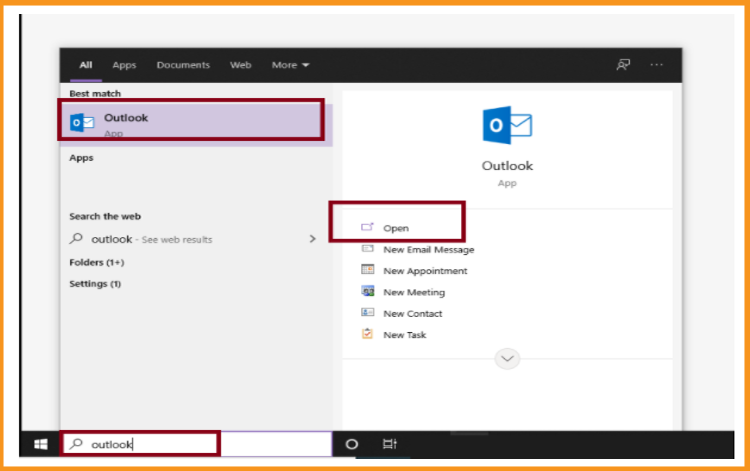
Task: Click Open to launch Outlook
Action: click(396, 228)
